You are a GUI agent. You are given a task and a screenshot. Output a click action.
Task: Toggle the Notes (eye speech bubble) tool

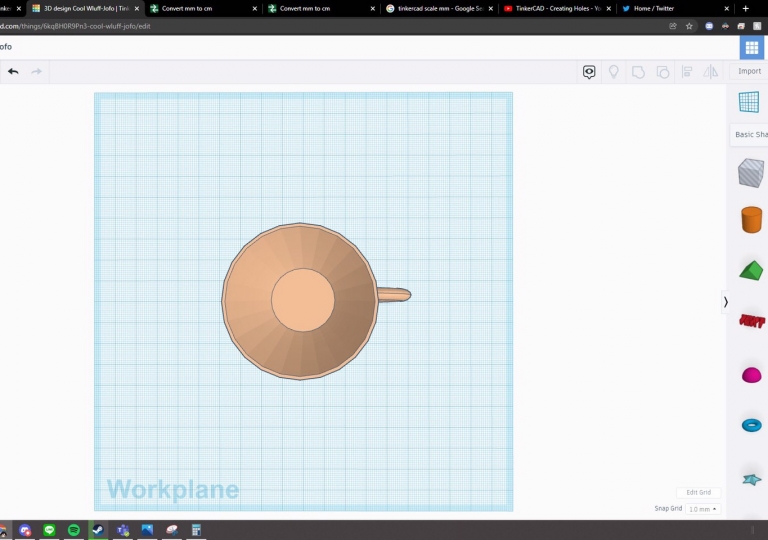[x=589, y=72]
